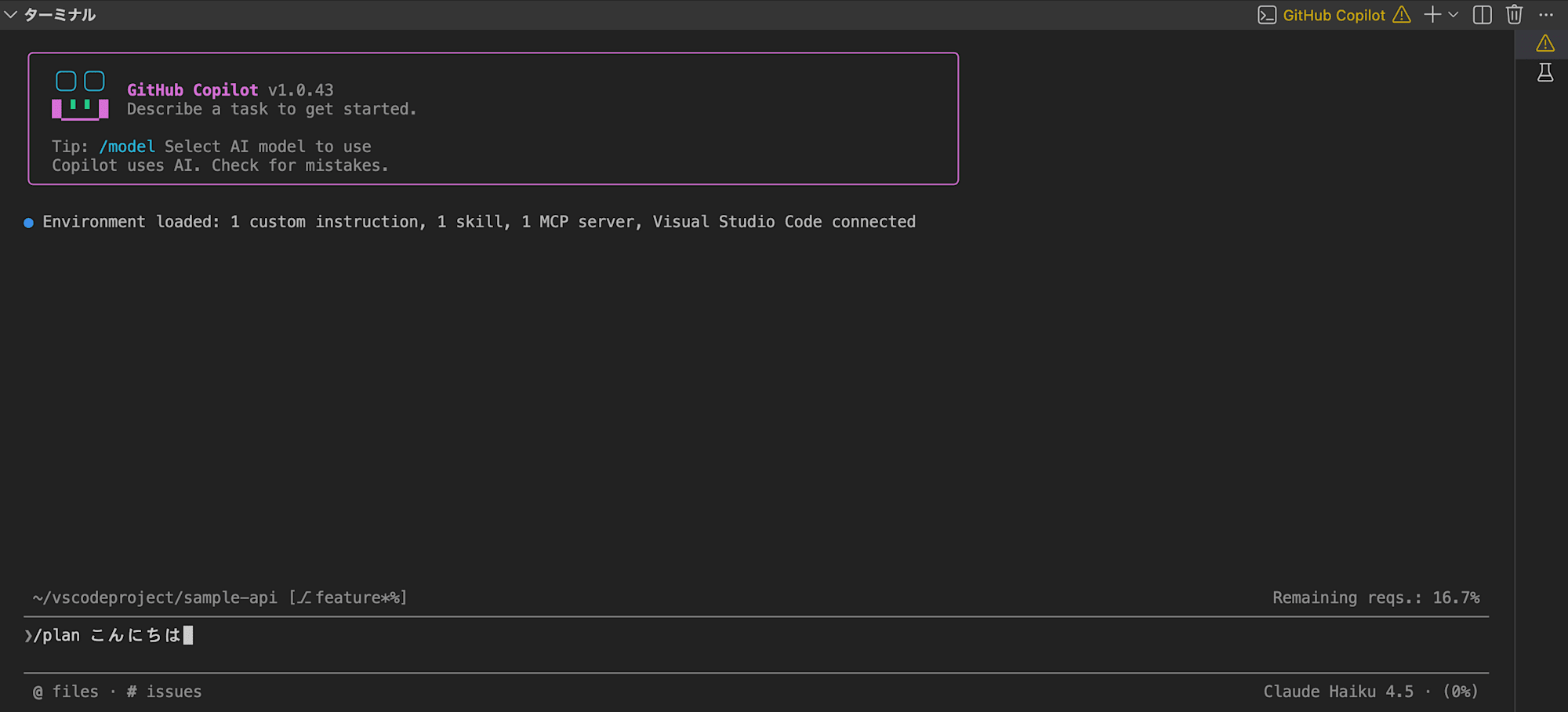This screenshot has height=712, width=1568.
Task: Open the GitHub Copilot terminal label
Action: point(1334,15)
